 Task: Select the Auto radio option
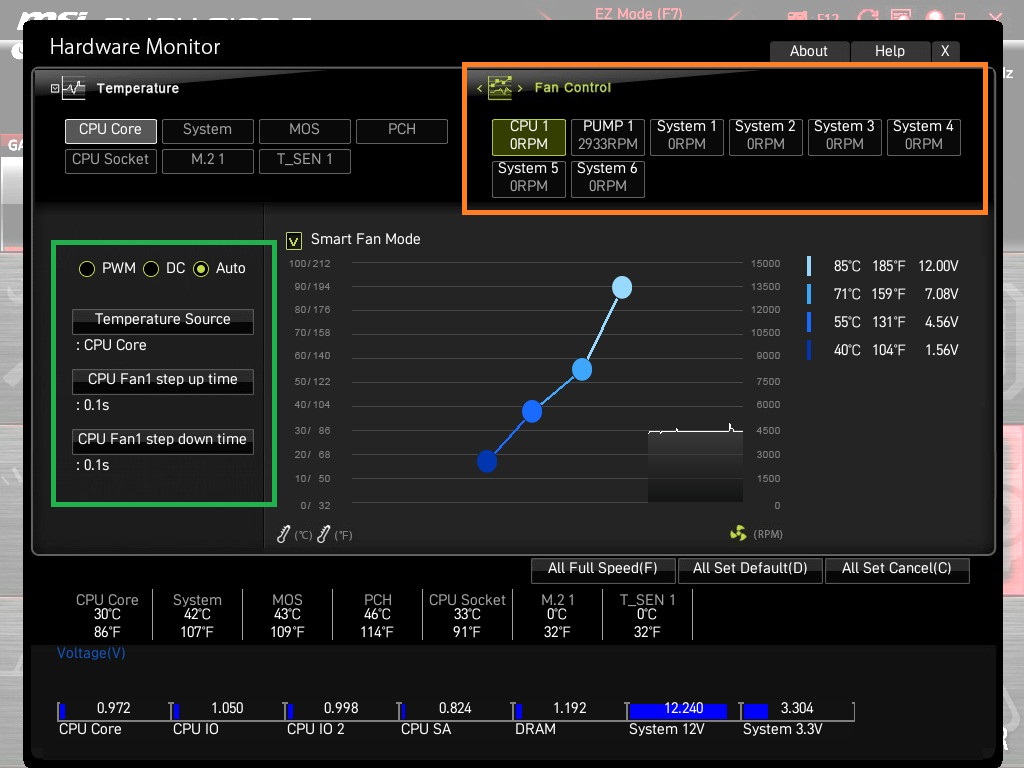point(201,268)
